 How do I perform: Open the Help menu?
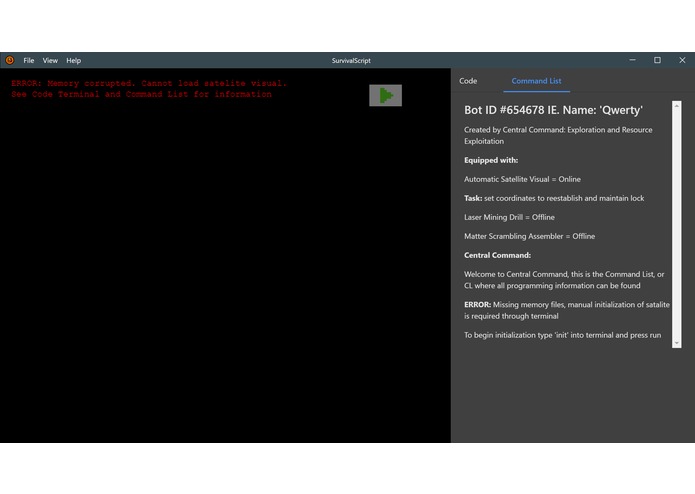pos(74,61)
